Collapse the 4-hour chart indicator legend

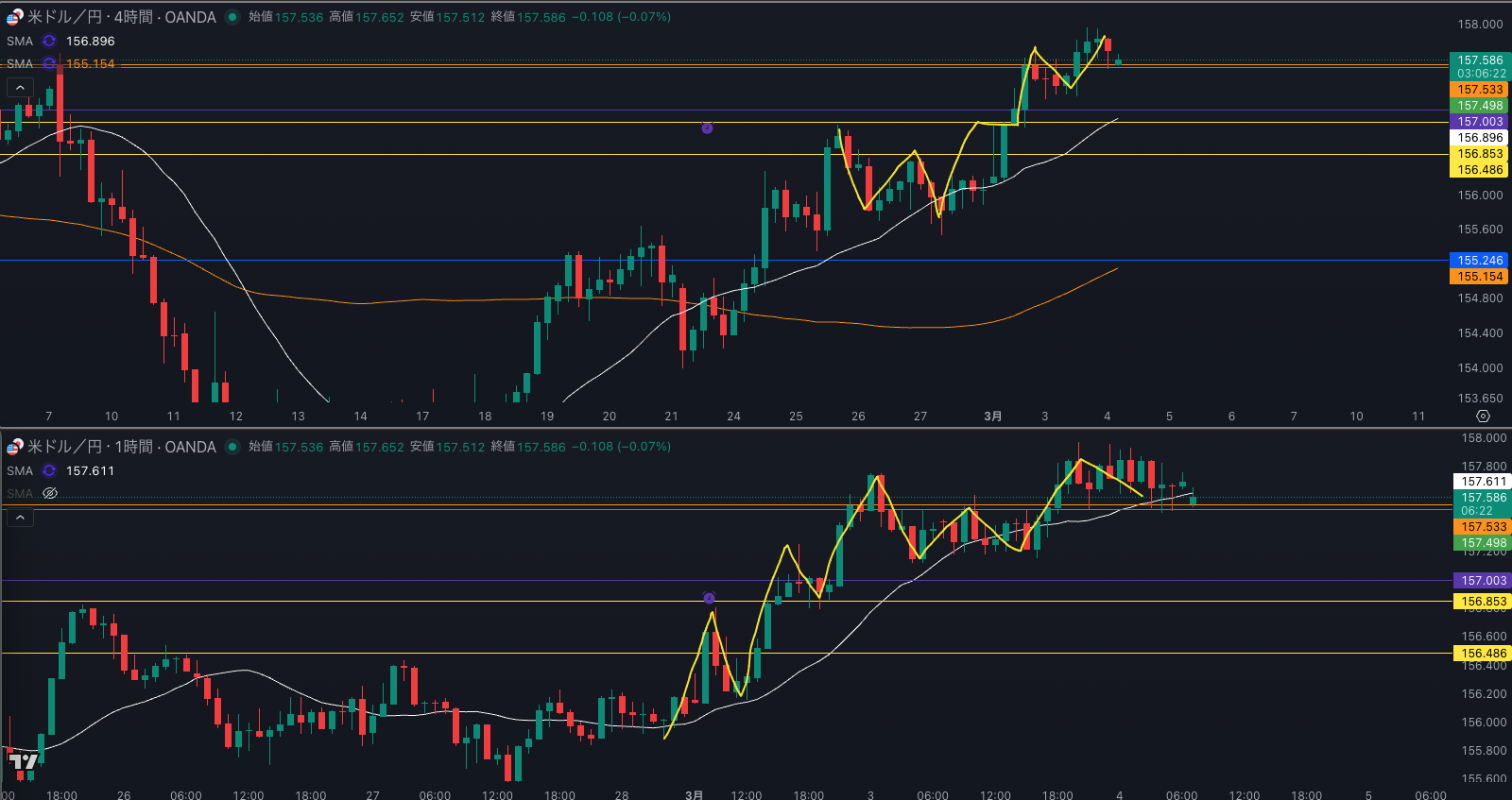(20, 88)
